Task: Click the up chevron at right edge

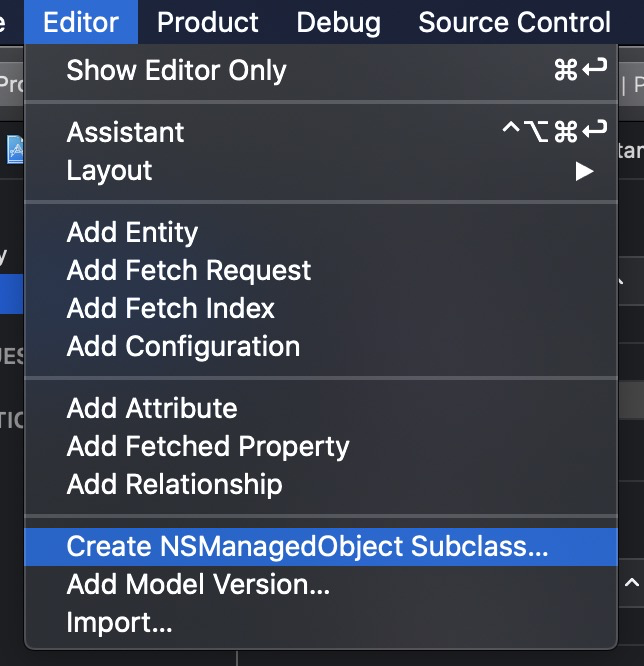Action: 632,582
